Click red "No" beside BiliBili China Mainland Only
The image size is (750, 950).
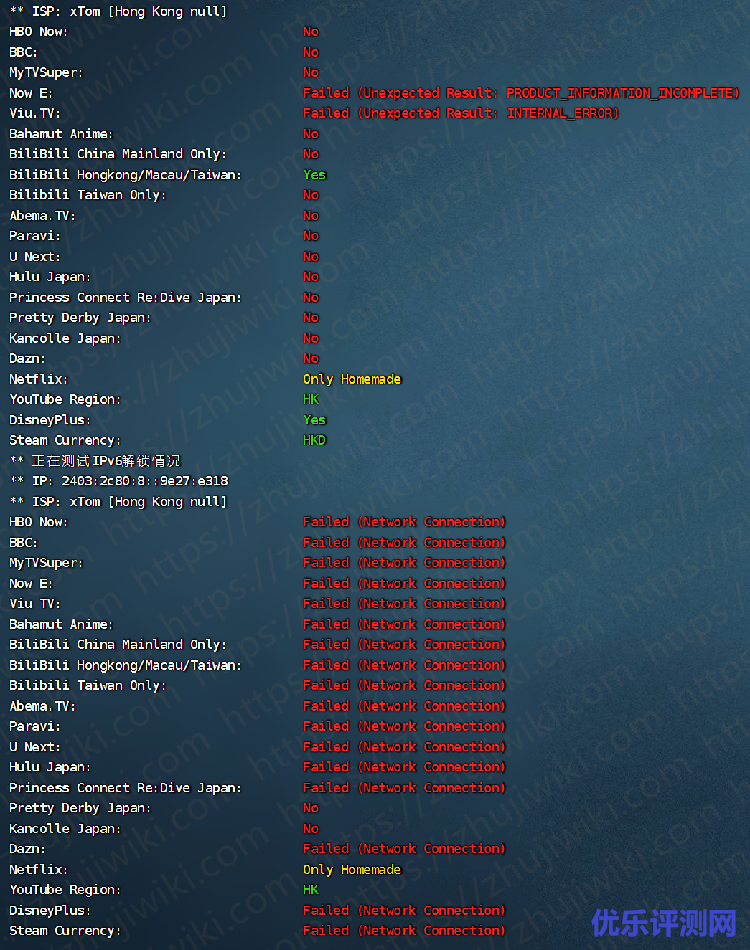point(311,154)
